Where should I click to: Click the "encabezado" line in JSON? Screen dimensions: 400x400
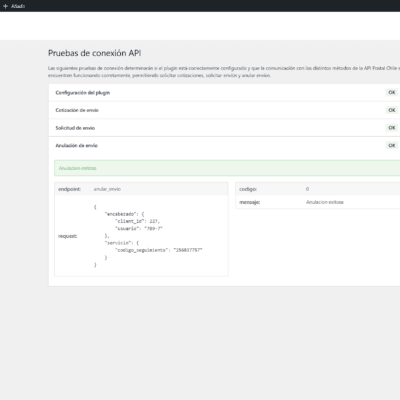click(x=124, y=214)
